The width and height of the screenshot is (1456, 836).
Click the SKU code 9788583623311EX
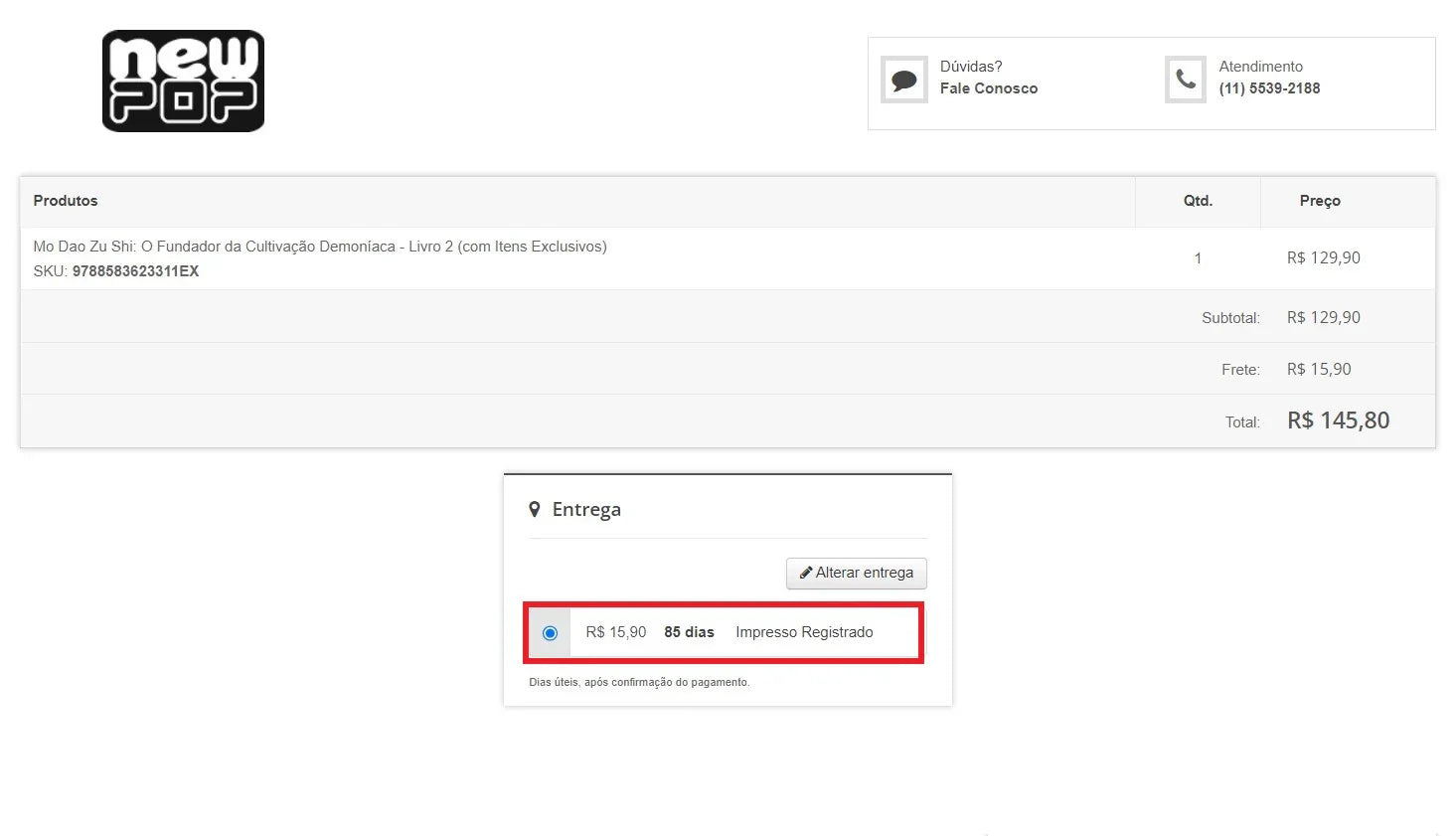click(x=135, y=271)
